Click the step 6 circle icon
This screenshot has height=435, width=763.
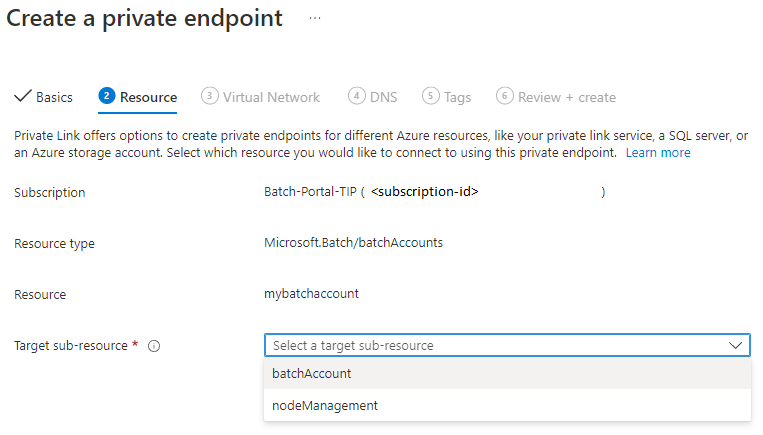pos(505,96)
